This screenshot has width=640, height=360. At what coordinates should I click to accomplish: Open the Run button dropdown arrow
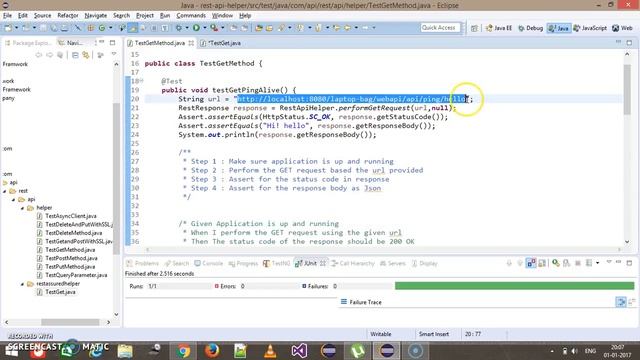[204, 28]
